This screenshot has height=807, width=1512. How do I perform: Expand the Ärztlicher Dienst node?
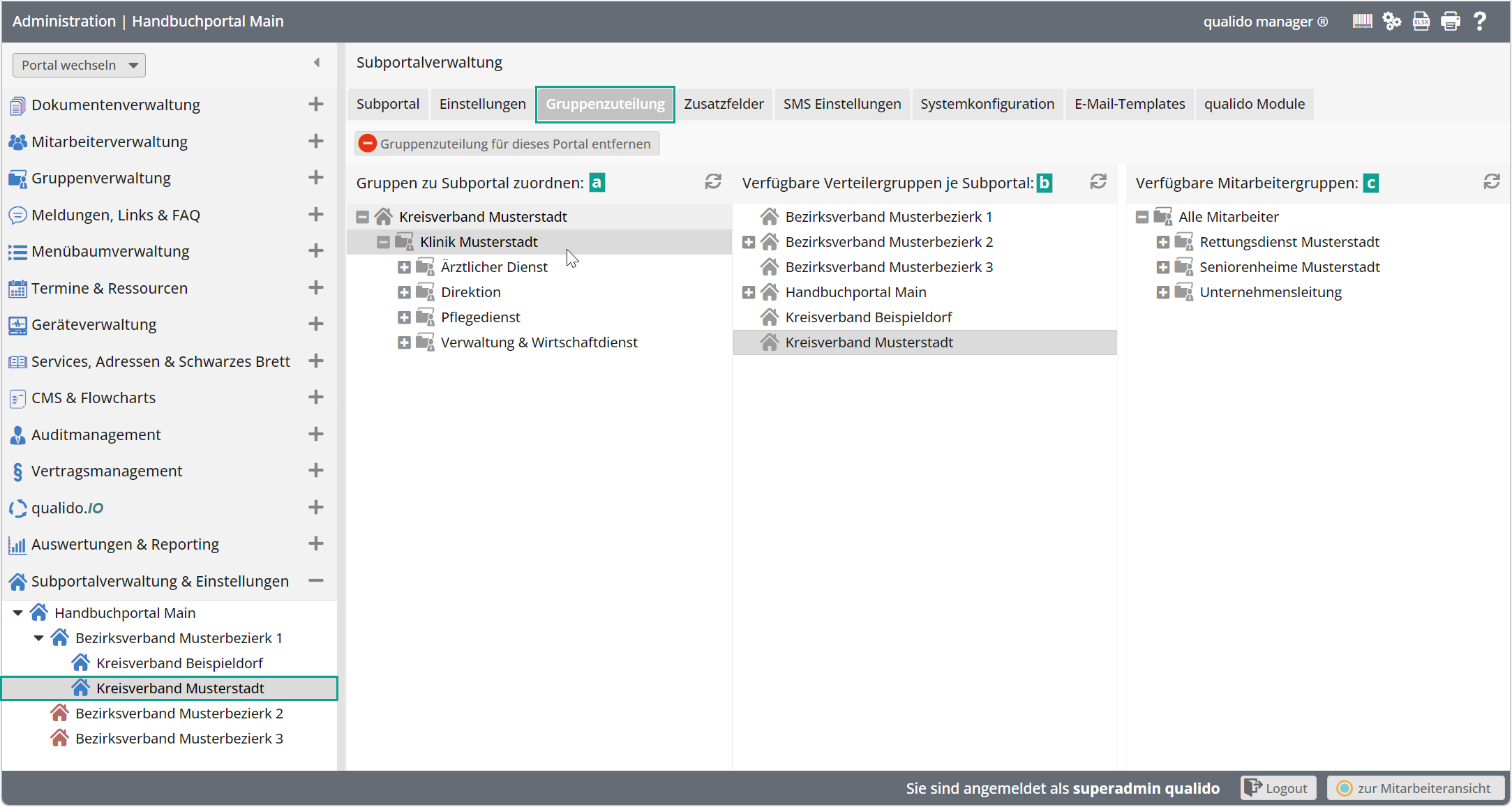point(404,267)
